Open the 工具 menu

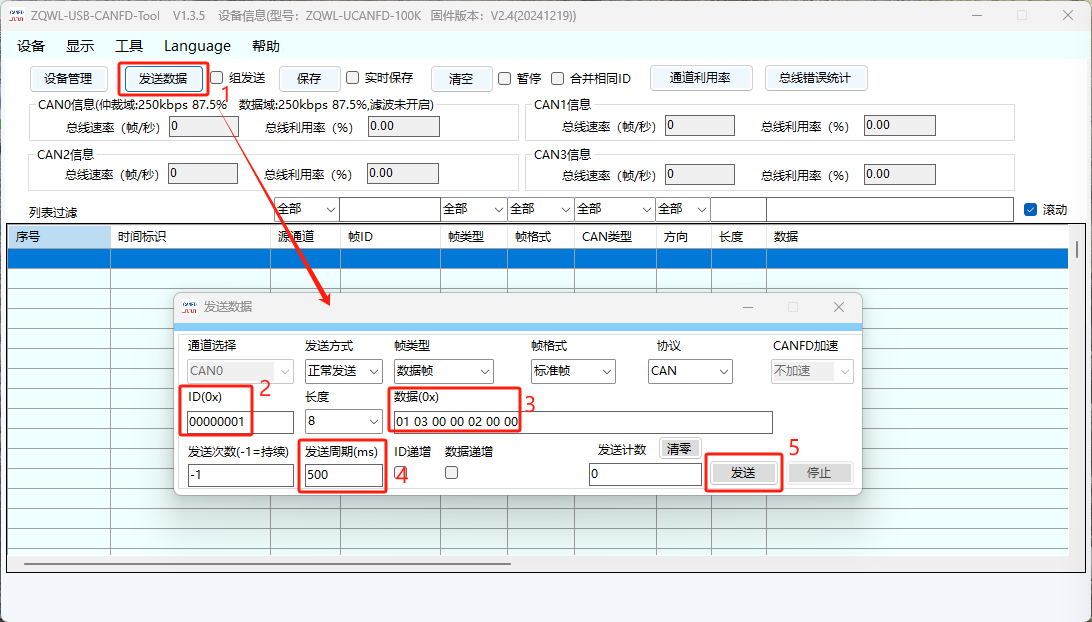(x=129, y=46)
